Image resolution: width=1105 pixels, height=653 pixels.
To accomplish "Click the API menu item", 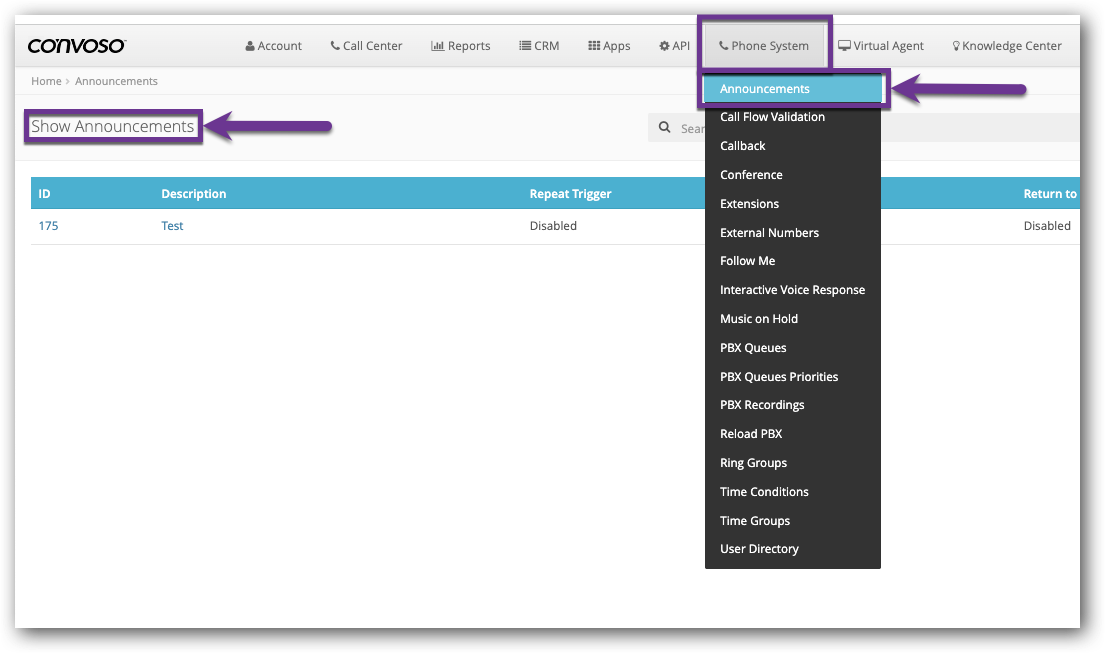I will 674,46.
